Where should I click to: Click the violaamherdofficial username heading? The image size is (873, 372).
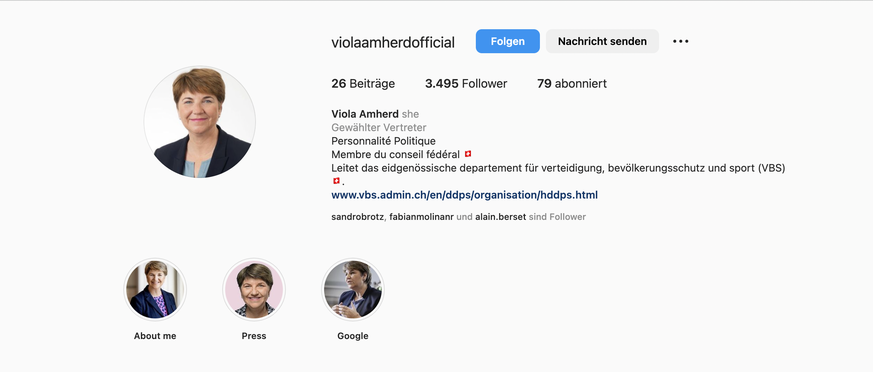393,42
